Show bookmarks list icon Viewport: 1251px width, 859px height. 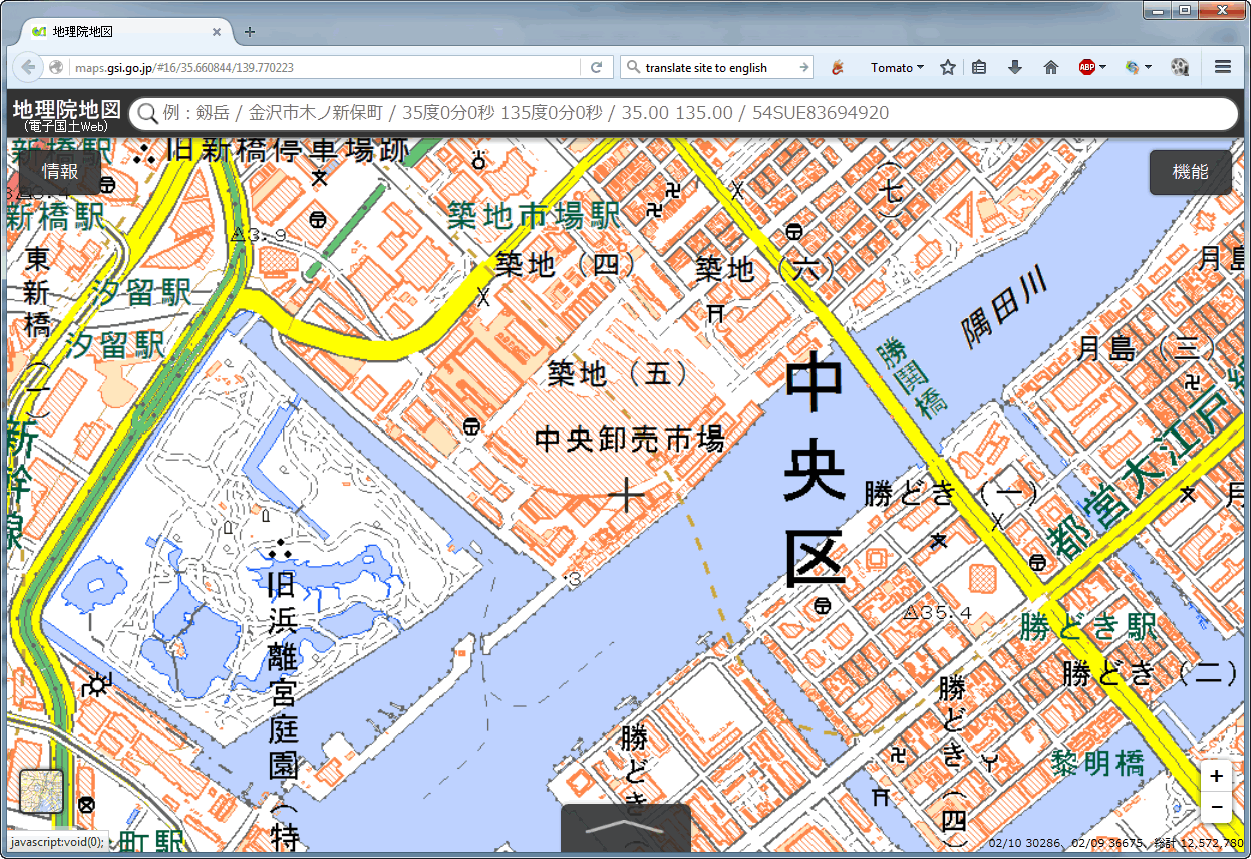[x=979, y=67]
